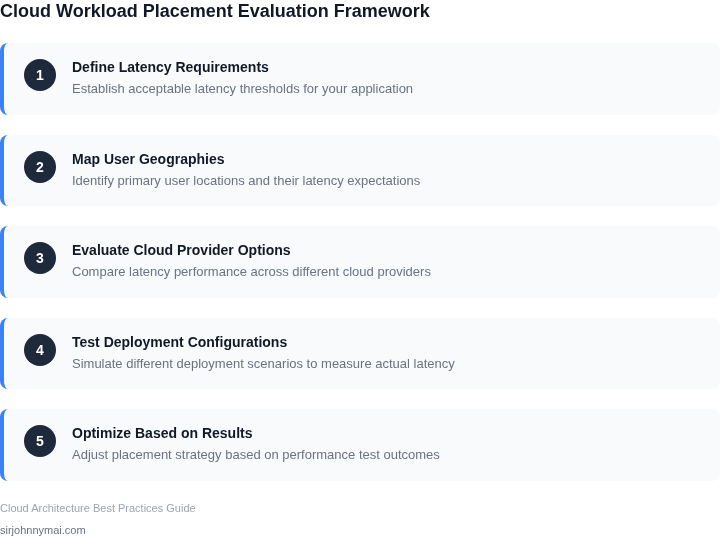Click the step 1 number badge
The height and width of the screenshot is (537, 720).
[x=40, y=75]
